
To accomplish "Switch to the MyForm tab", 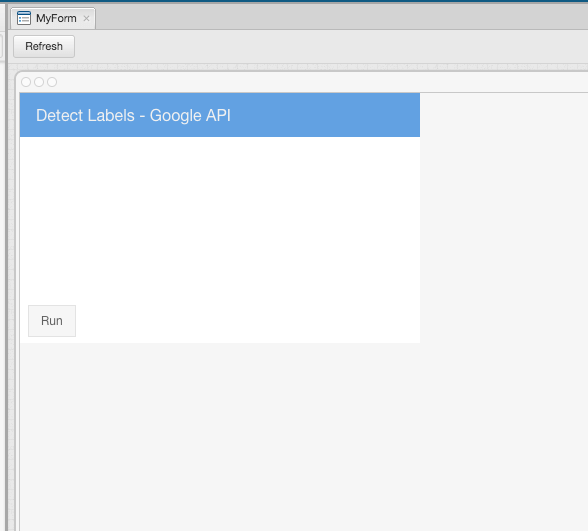I will (x=53, y=18).
